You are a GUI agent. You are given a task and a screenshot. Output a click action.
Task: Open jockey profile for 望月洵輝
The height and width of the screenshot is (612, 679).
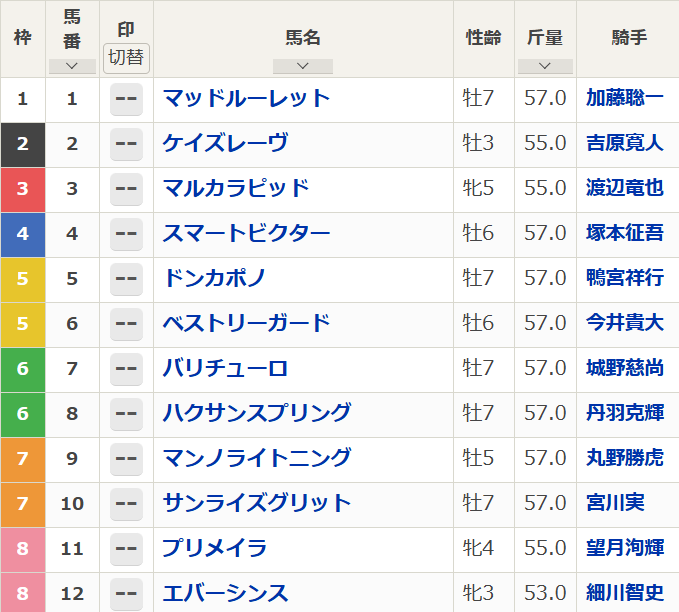point(625,549)
